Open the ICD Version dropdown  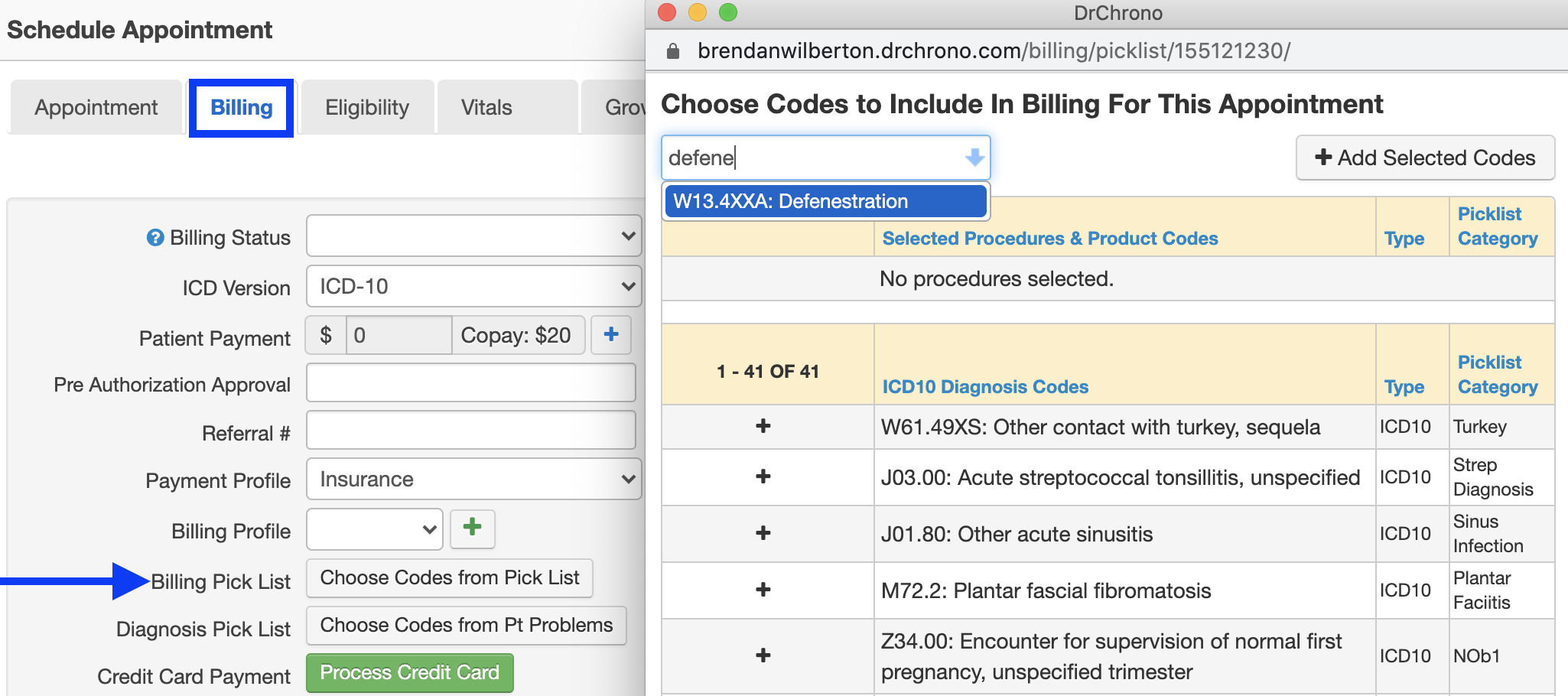click(473, 286)
